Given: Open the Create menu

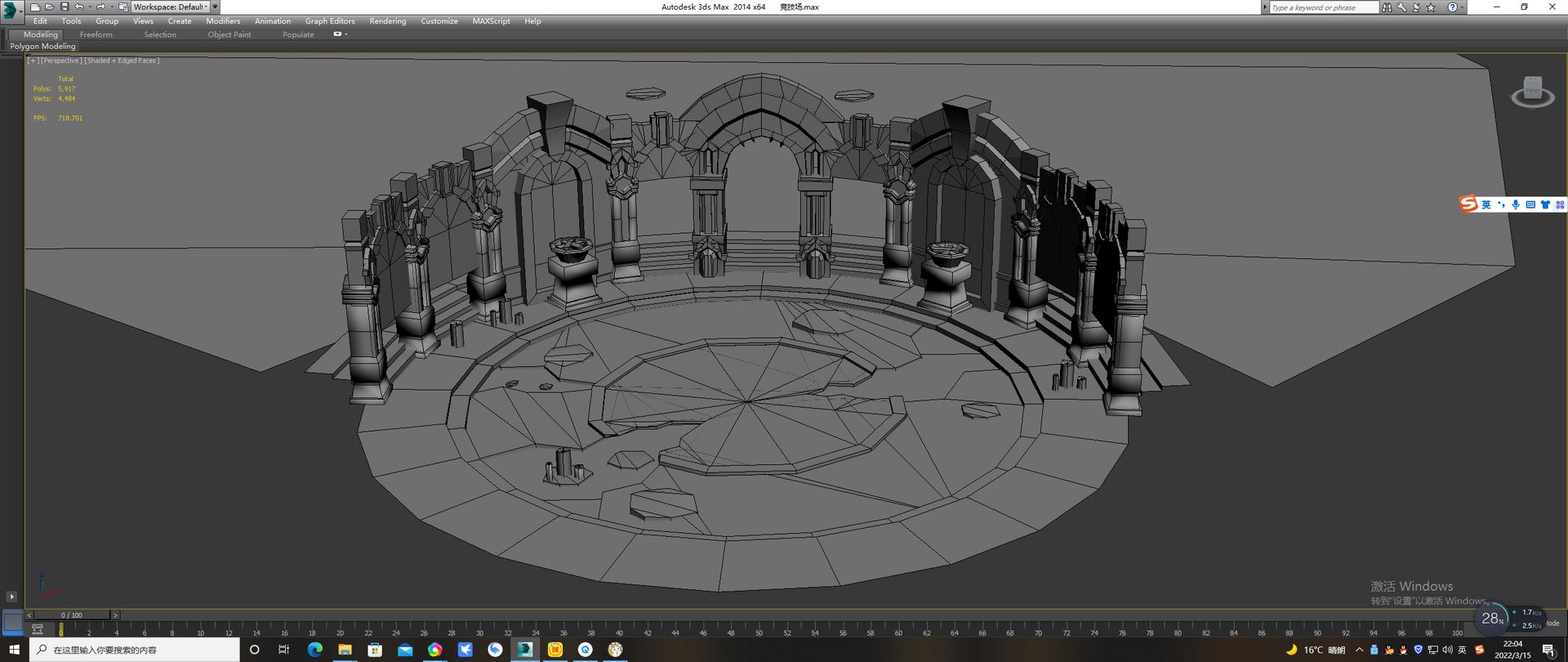Looking at the screenshot, I should coord(180,21).
